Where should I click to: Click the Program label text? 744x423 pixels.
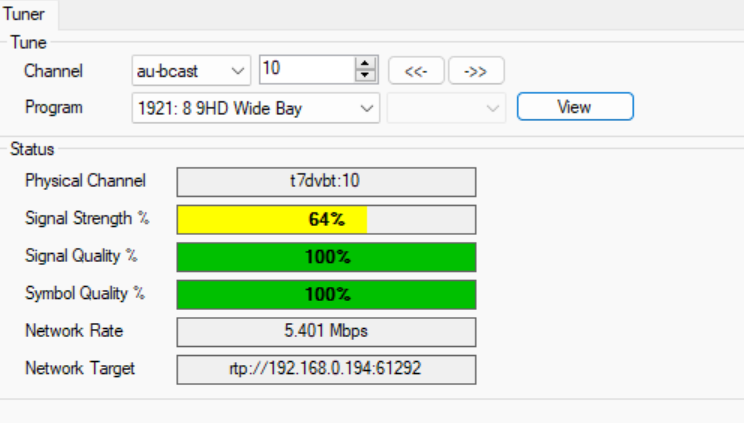[54, 108]
